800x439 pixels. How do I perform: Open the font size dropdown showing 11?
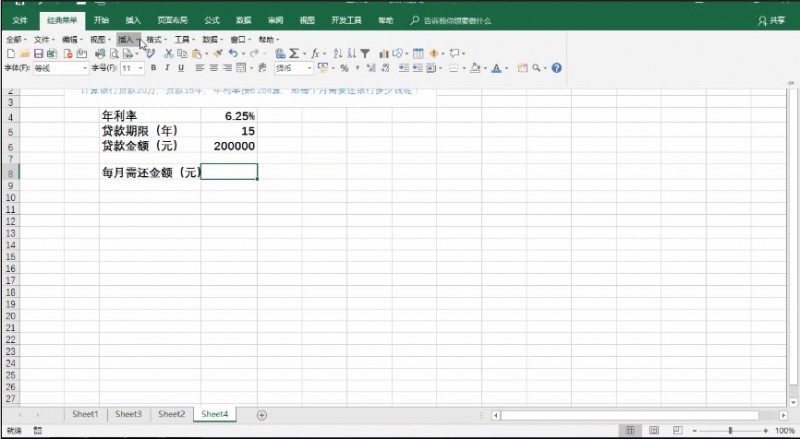[140, 68]
